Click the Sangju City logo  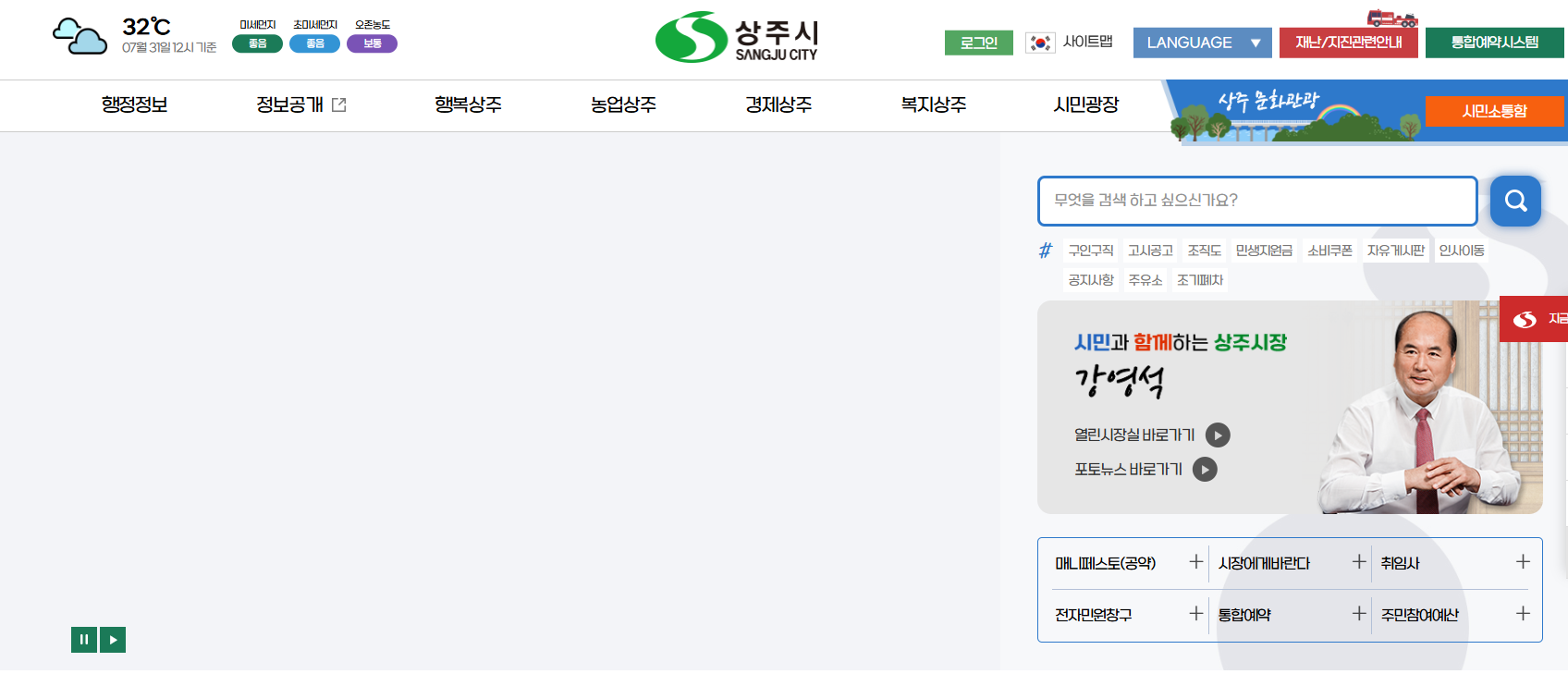737,38
